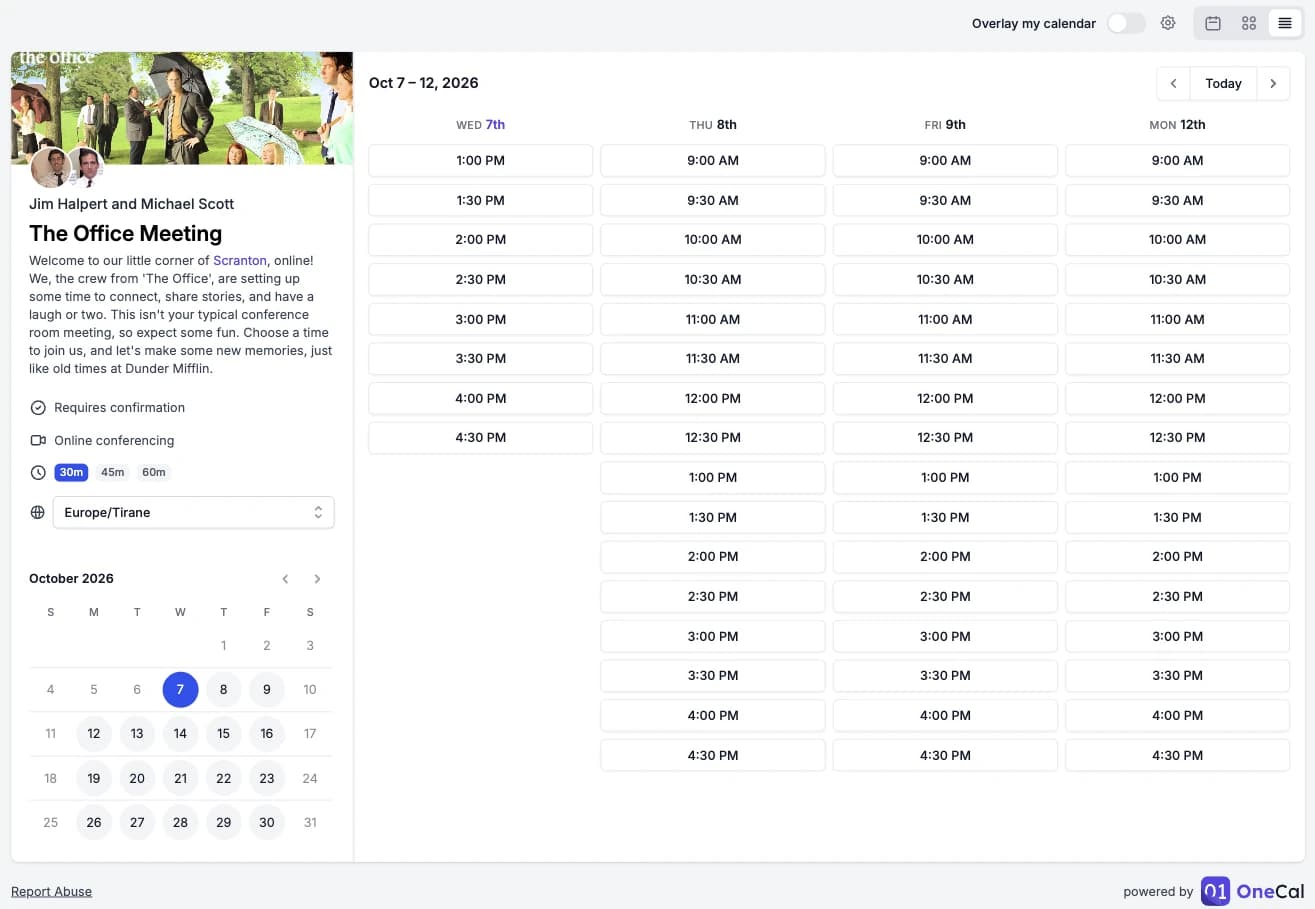
Task: Click The Office banner image
Action: coord(182,108)
